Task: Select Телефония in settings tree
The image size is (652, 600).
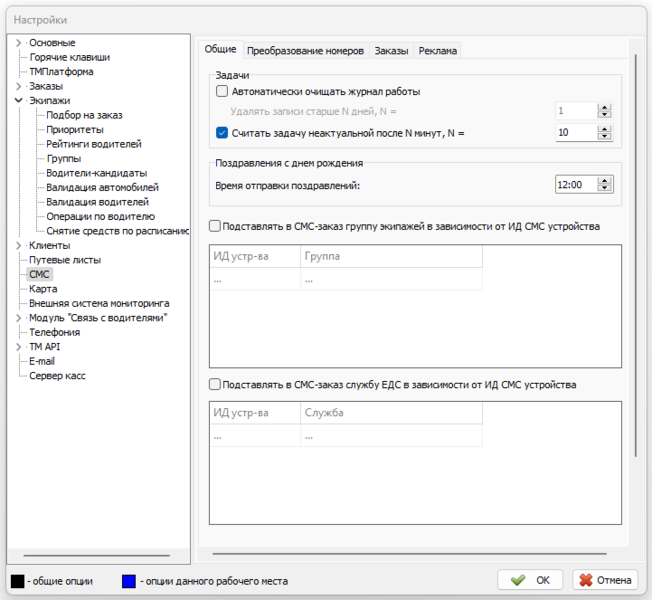Action: (53, 332)
